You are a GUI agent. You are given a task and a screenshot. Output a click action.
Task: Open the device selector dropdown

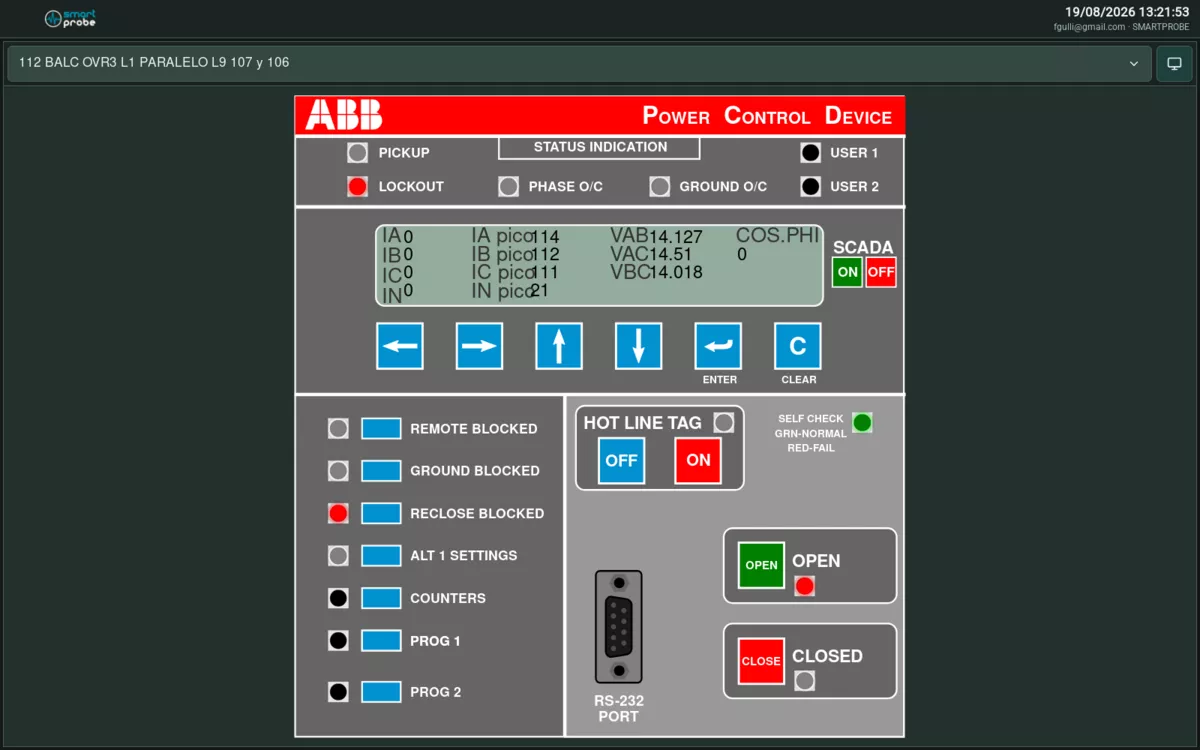(x=579, y=63)
